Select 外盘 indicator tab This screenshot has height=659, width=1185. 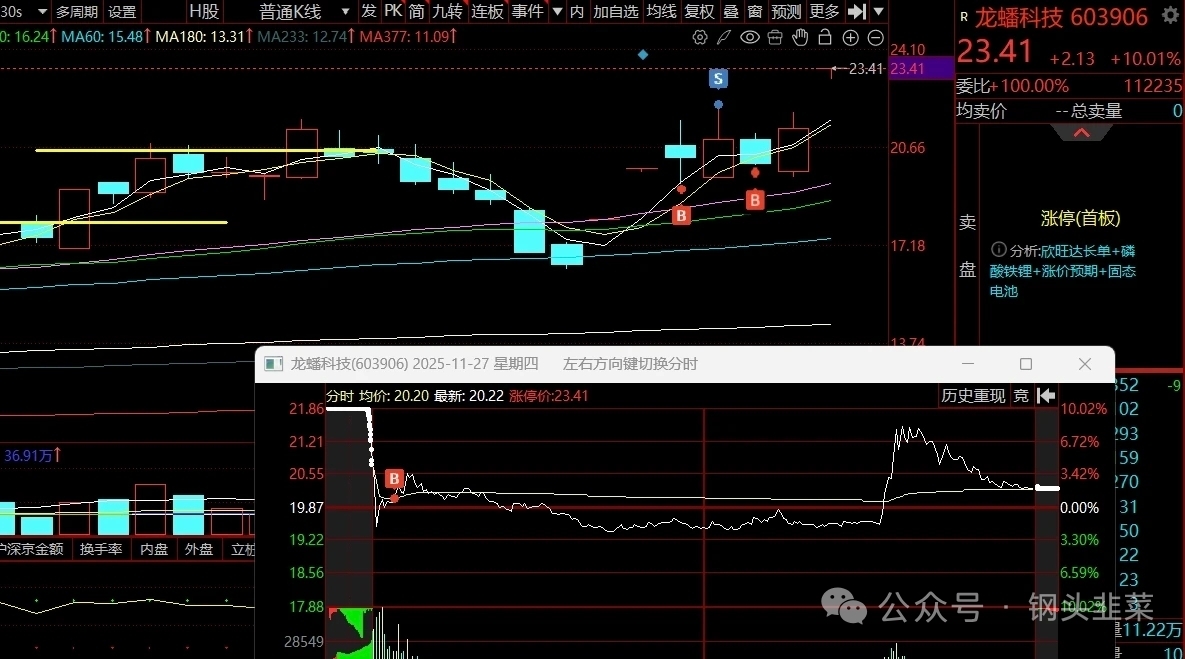click(199, 549)
